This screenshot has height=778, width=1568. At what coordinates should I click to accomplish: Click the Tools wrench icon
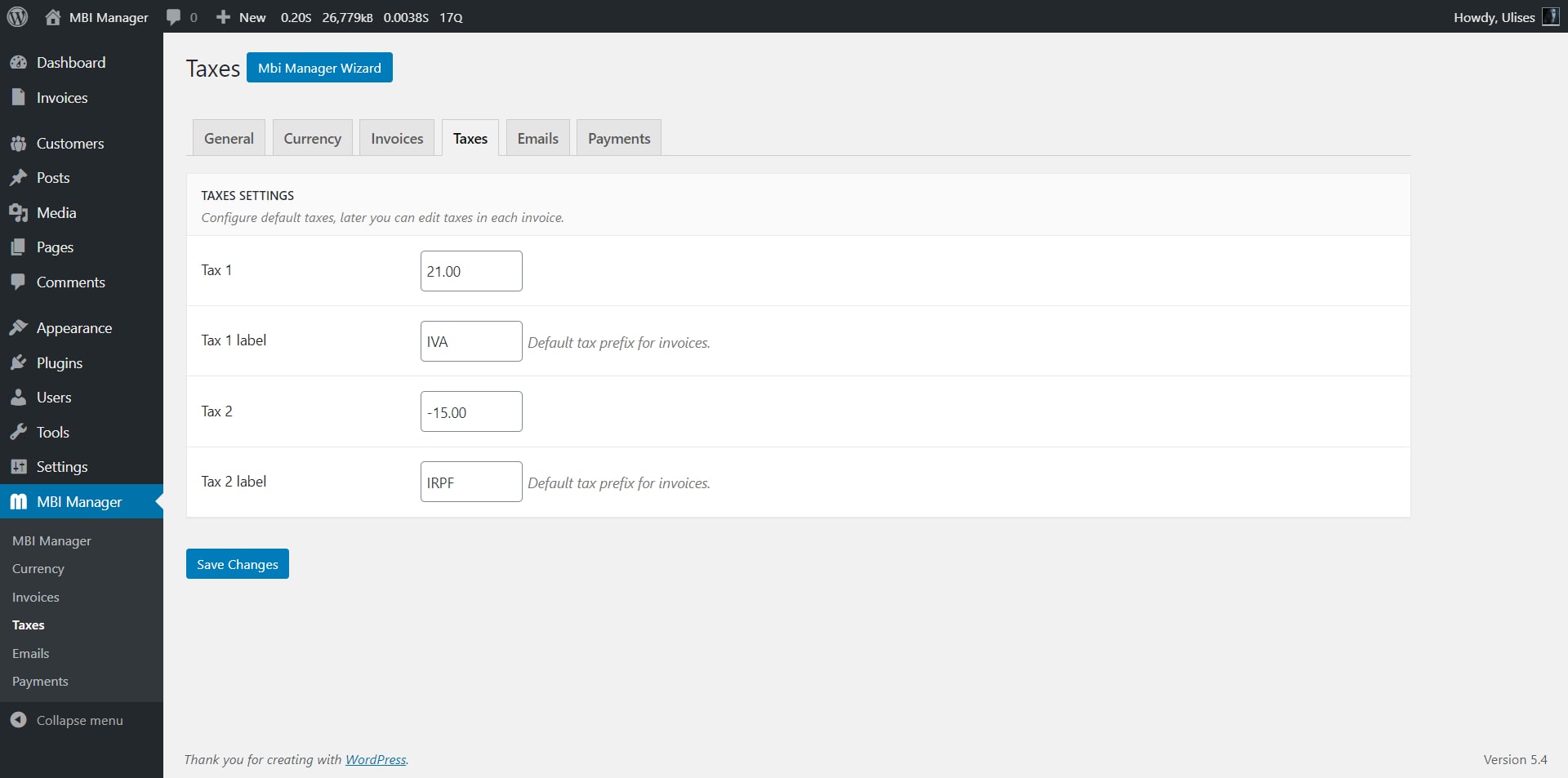click(18, 433)
